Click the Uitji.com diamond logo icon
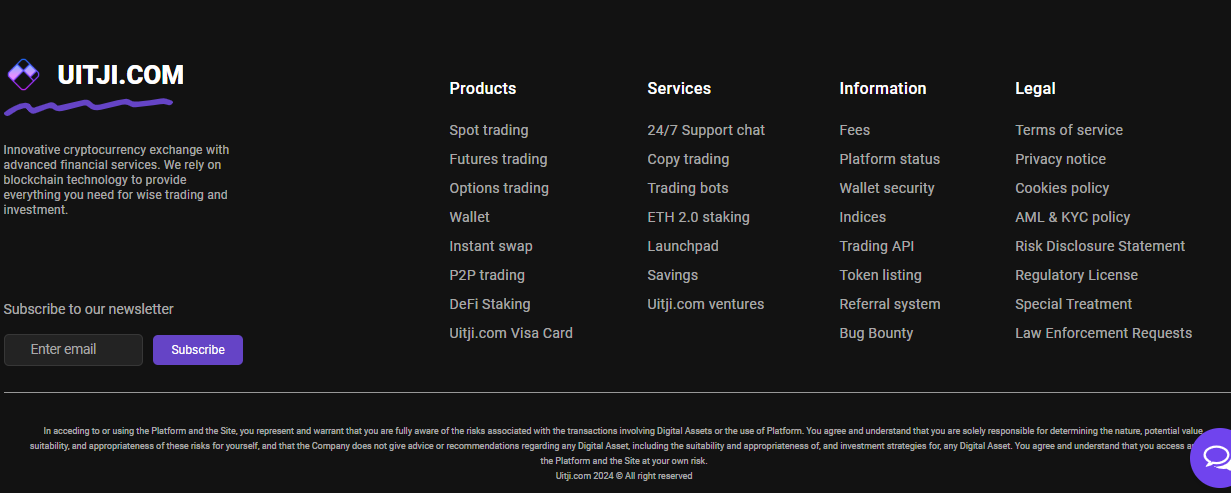 click(23, 75)
